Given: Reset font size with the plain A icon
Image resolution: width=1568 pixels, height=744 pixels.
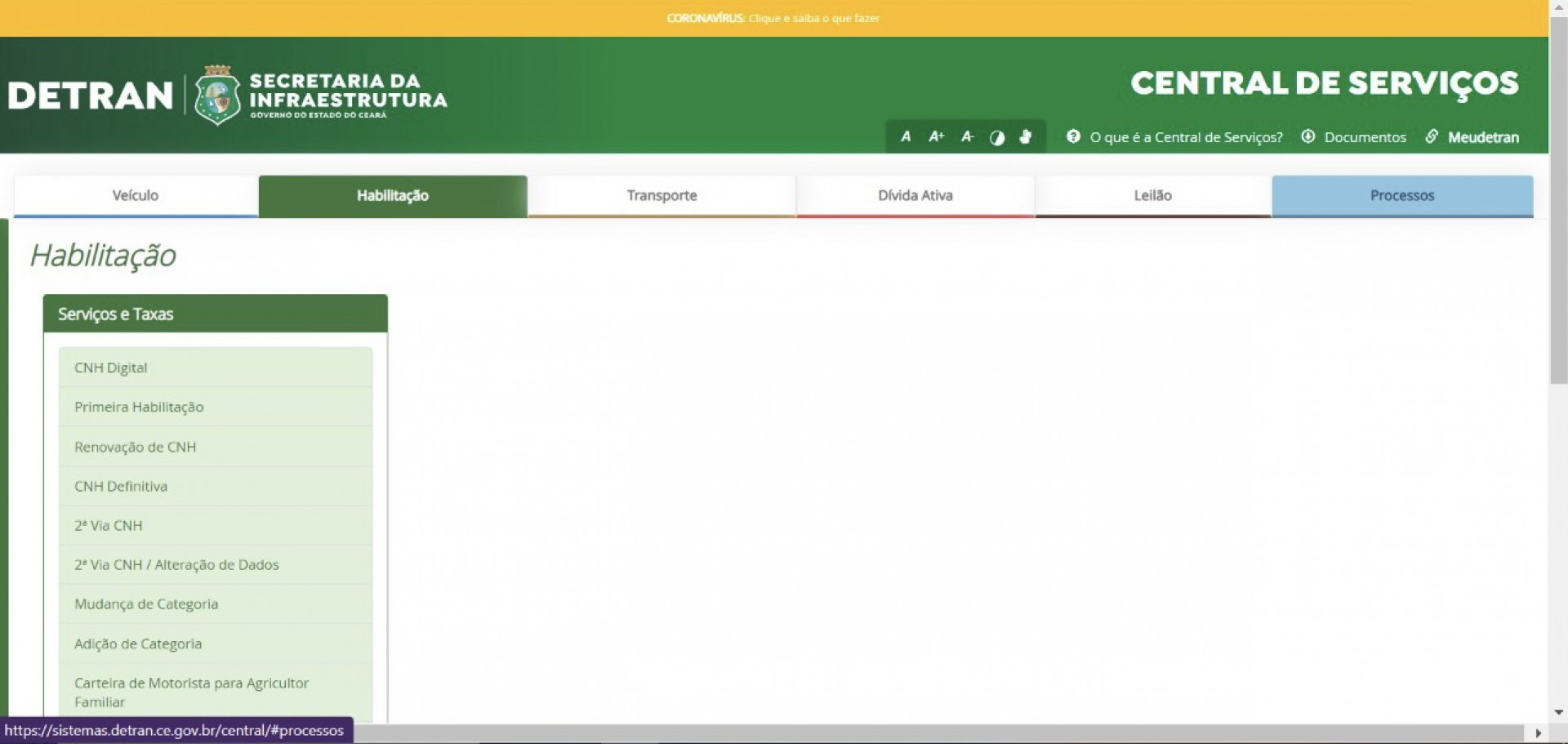Looking at the screenshot, I should pyautogui.click(x=905, y=137).
